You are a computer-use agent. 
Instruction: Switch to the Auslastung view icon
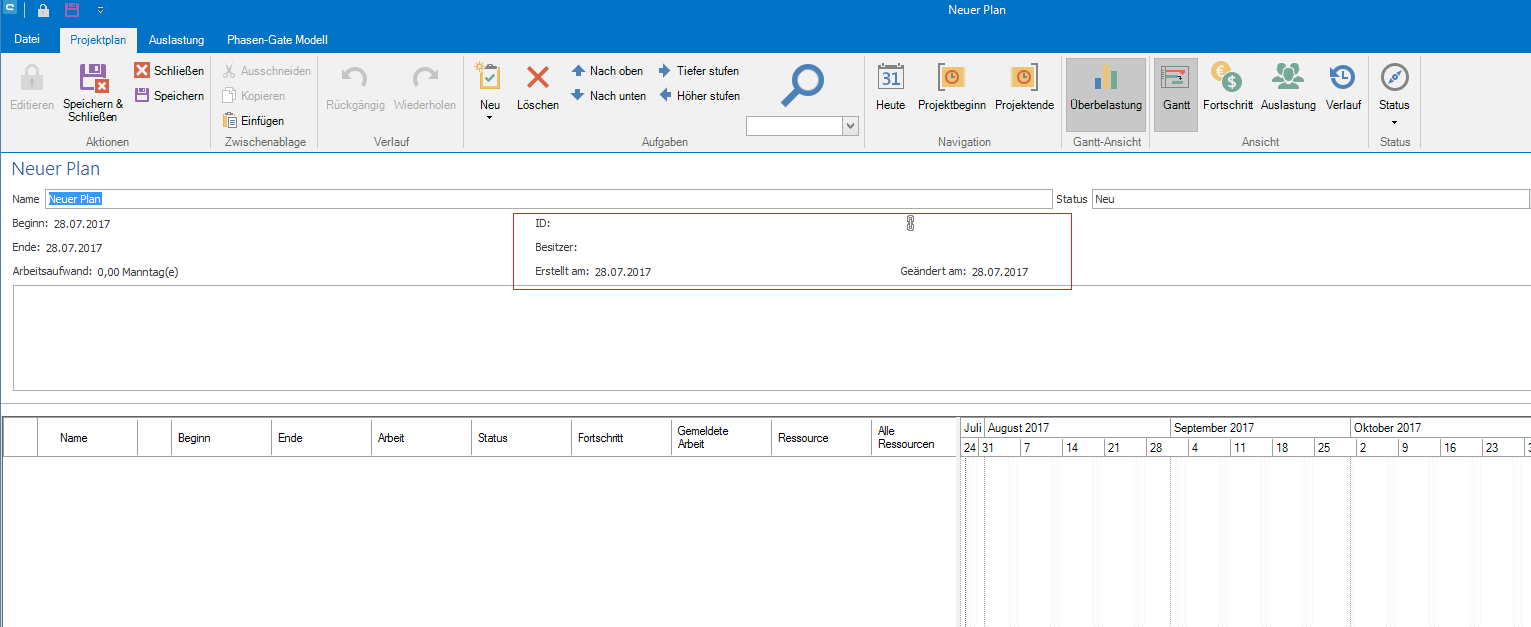(1288, 78)
